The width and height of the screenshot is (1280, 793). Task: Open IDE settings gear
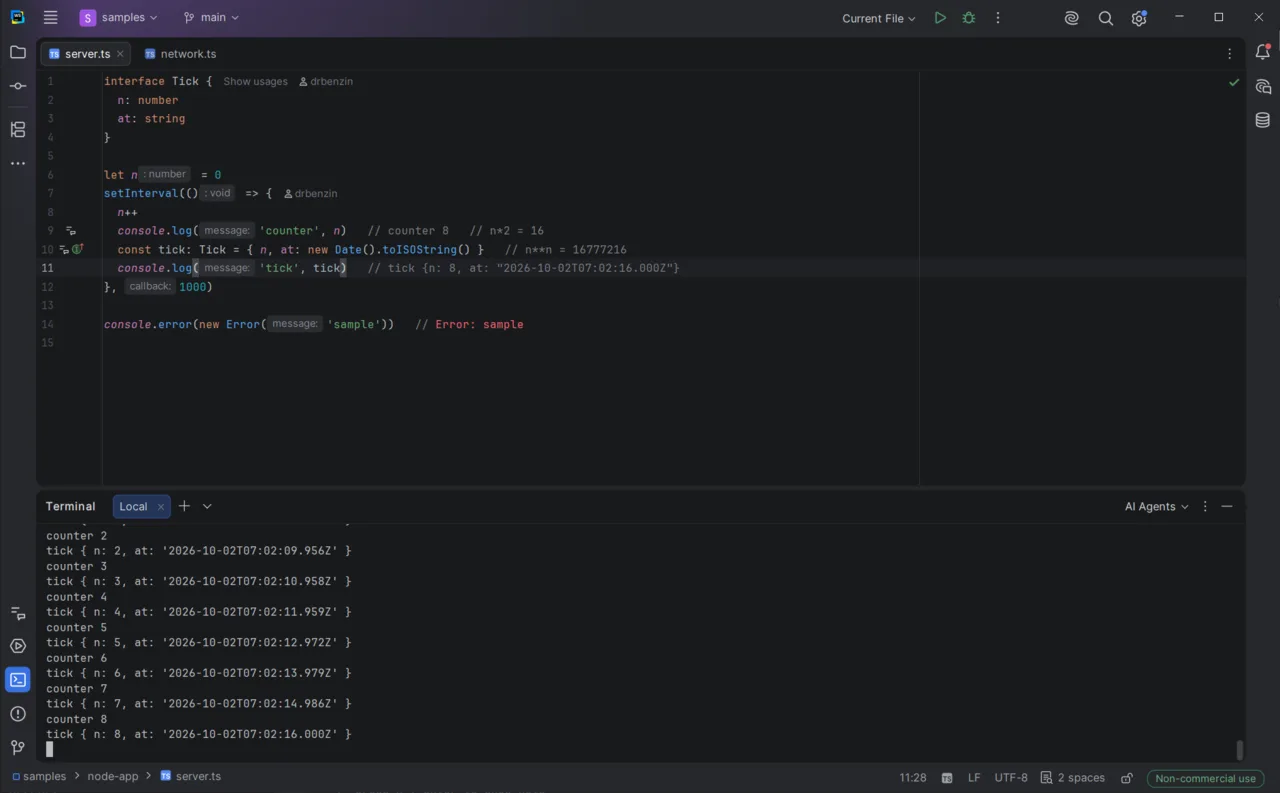(x=1139, y=18)
